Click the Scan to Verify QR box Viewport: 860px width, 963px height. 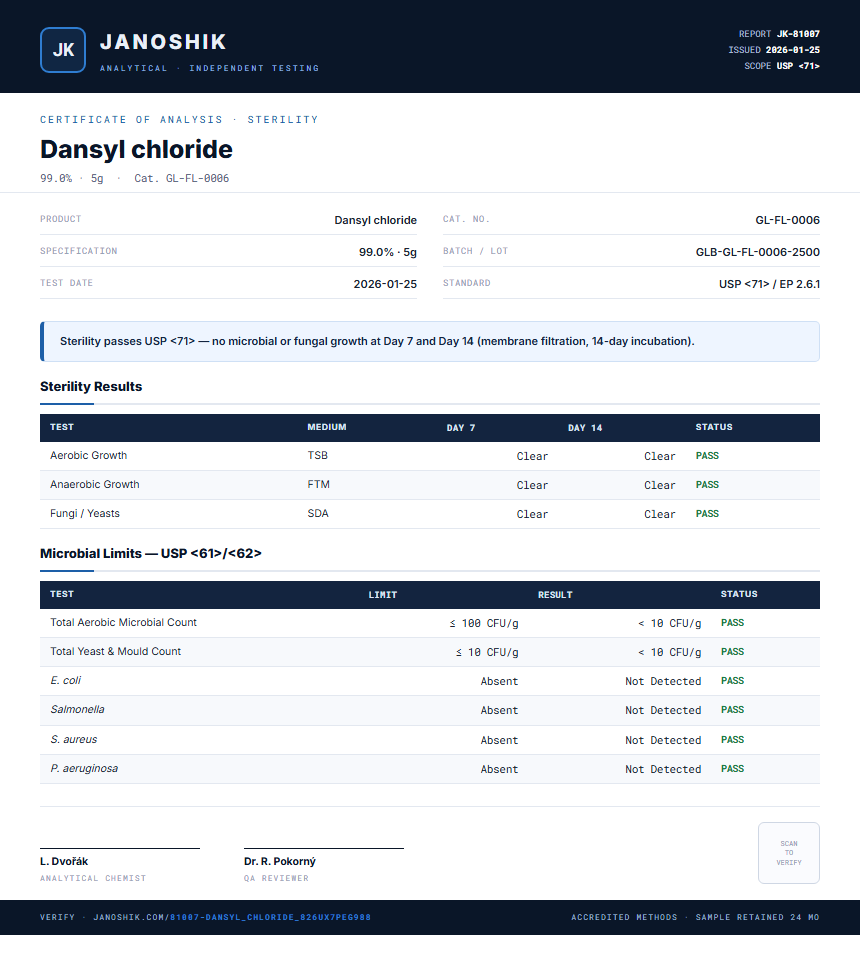click(789, 853)
